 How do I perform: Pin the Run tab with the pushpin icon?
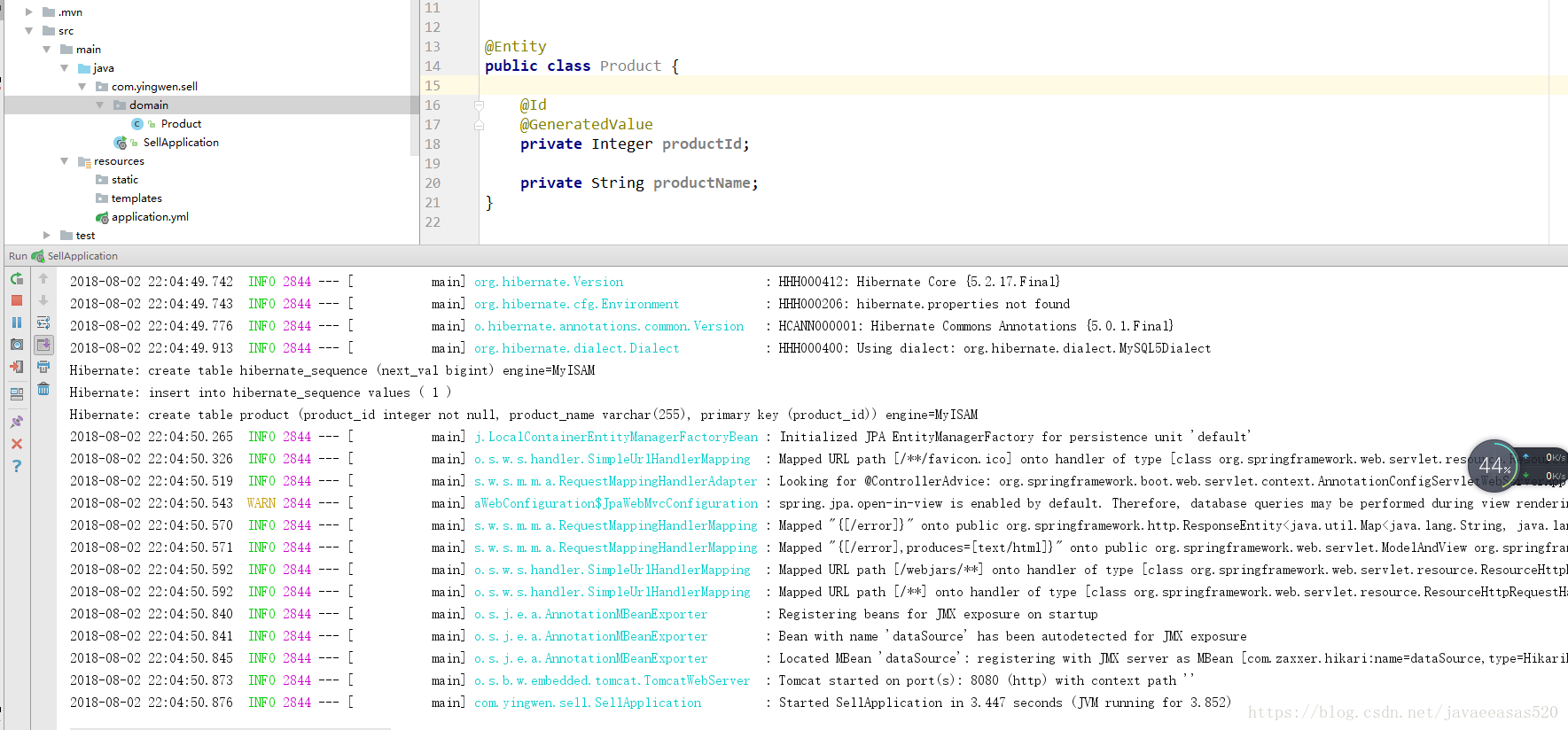[17, 422]
